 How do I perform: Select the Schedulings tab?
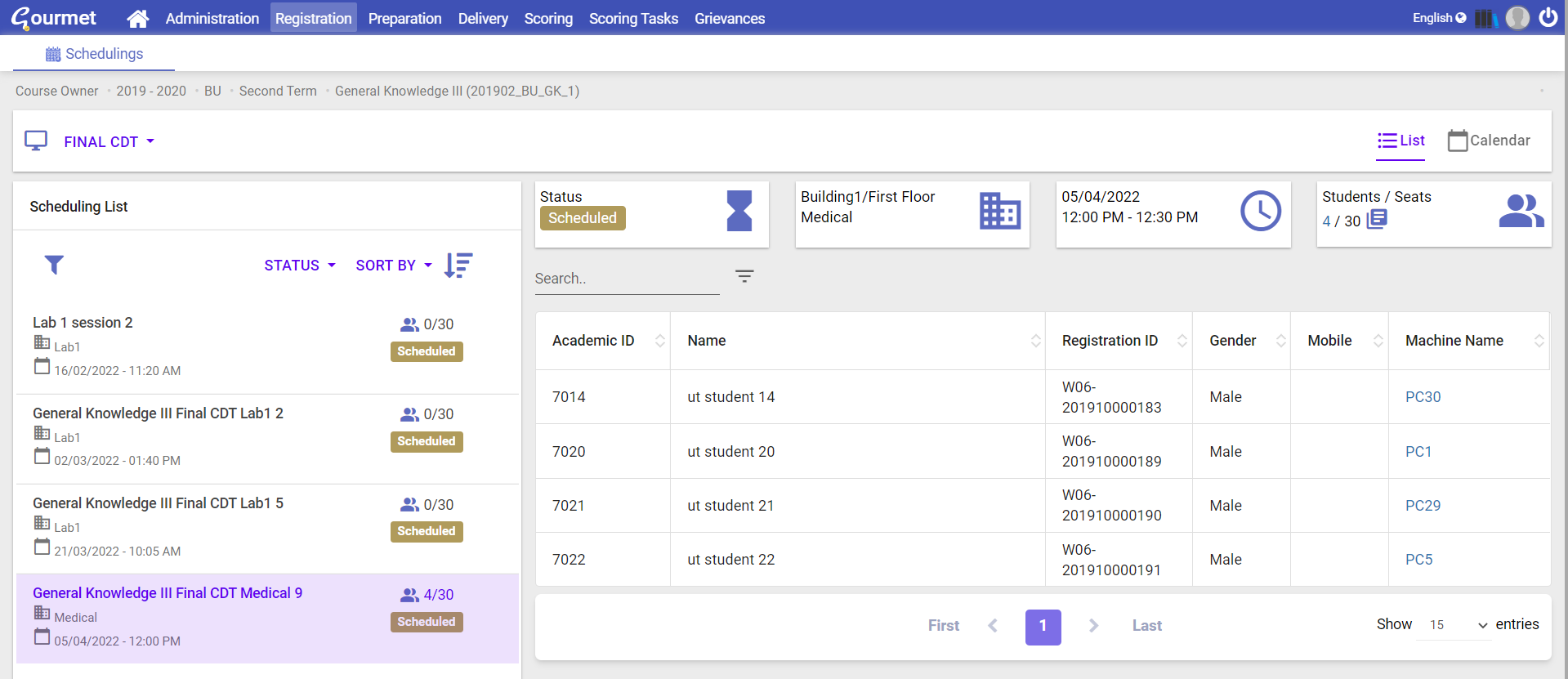[x=94, y=54]
